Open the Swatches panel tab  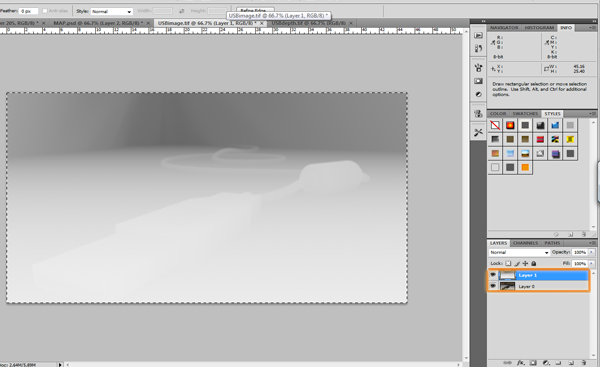tap(525, 114)
